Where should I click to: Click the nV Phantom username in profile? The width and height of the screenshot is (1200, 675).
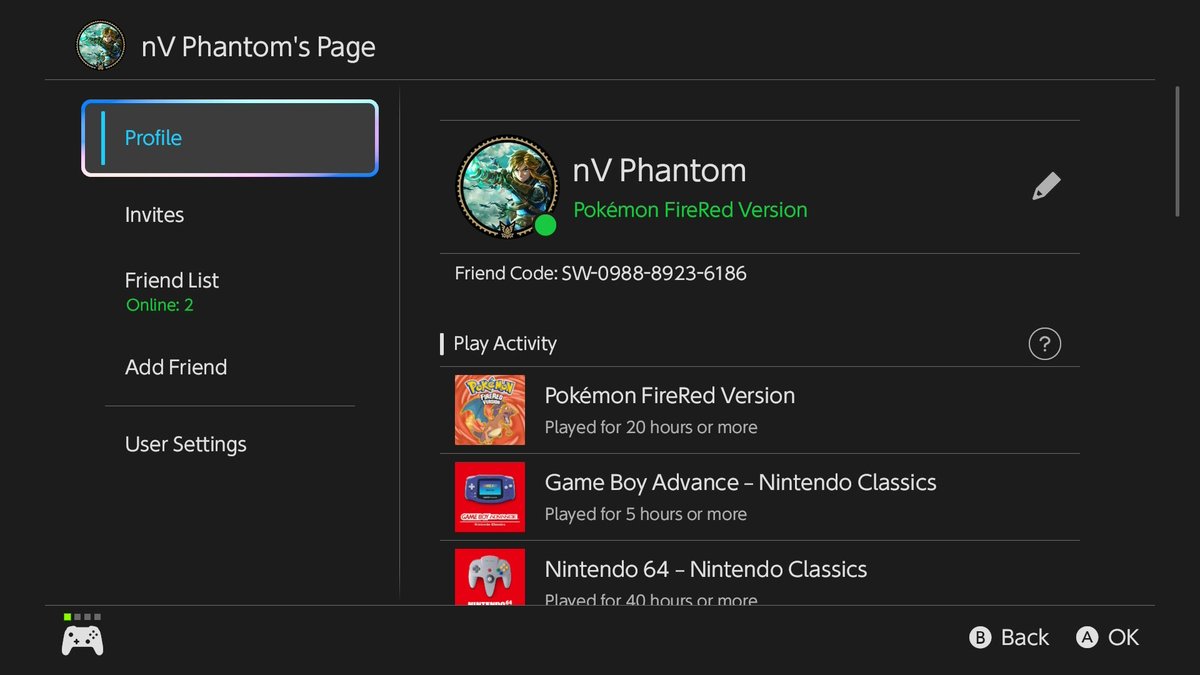660,171
